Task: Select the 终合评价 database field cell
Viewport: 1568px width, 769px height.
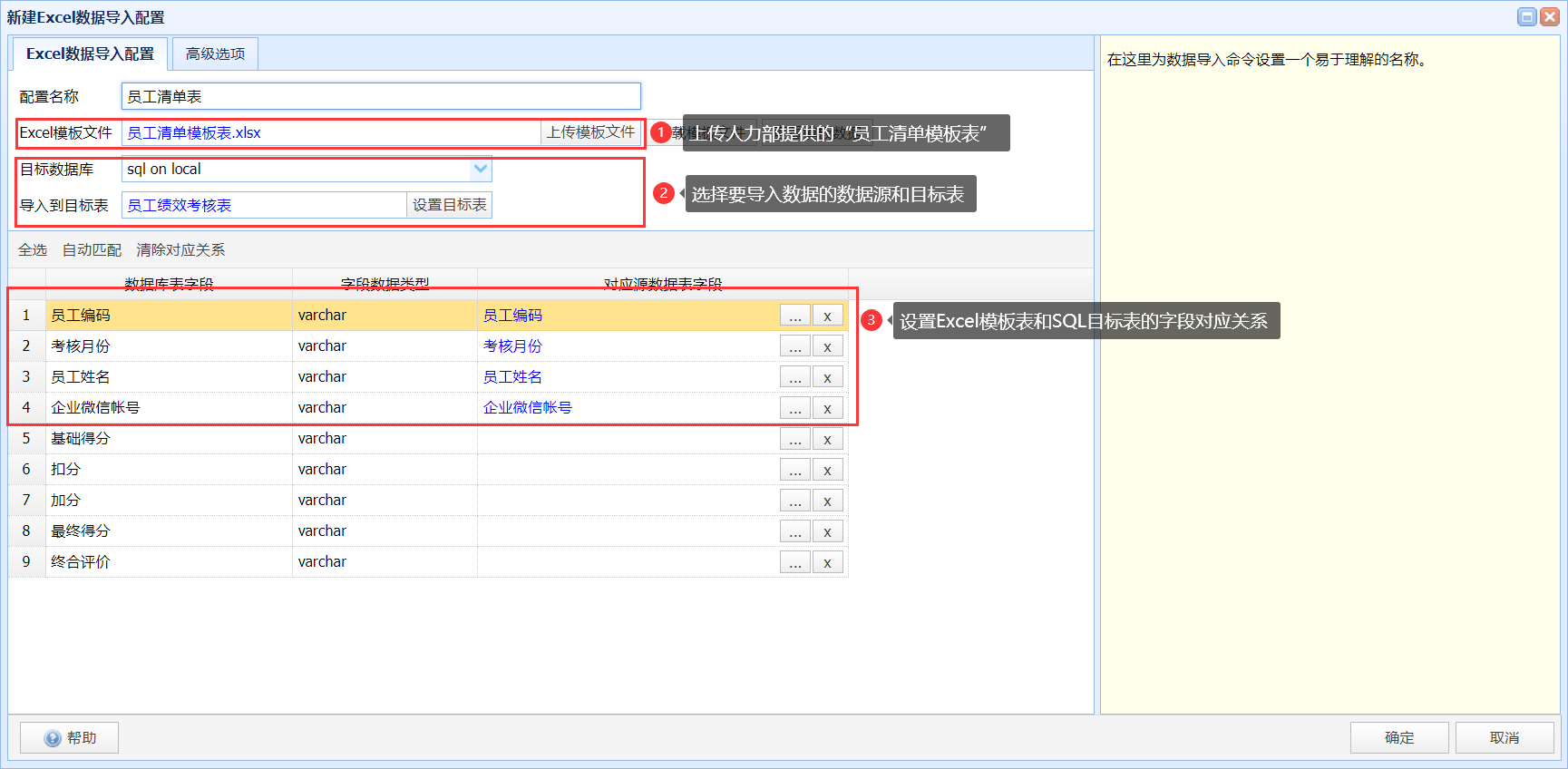Action: 169,562
